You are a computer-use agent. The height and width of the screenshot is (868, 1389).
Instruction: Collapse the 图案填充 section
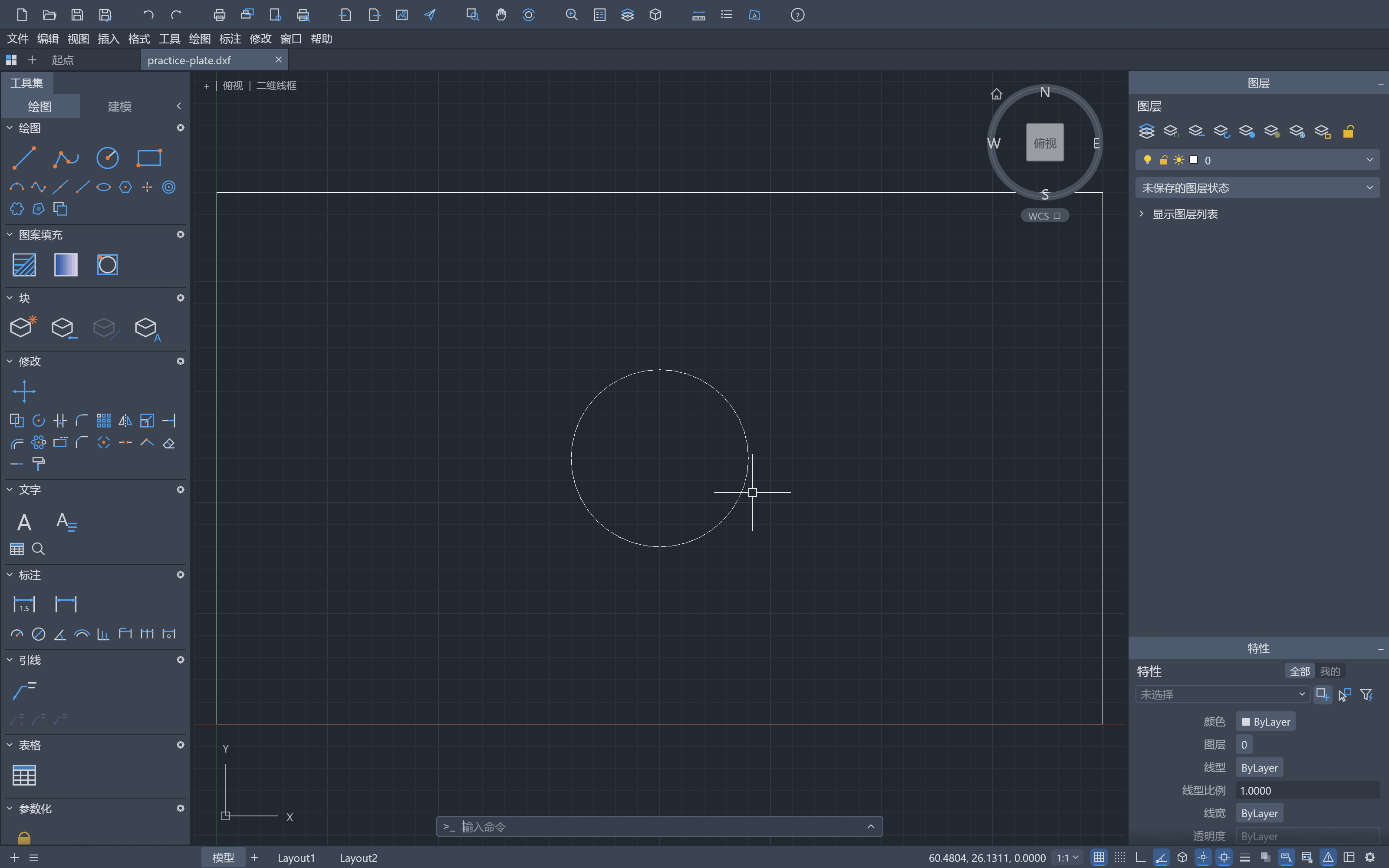pos(10,234)
